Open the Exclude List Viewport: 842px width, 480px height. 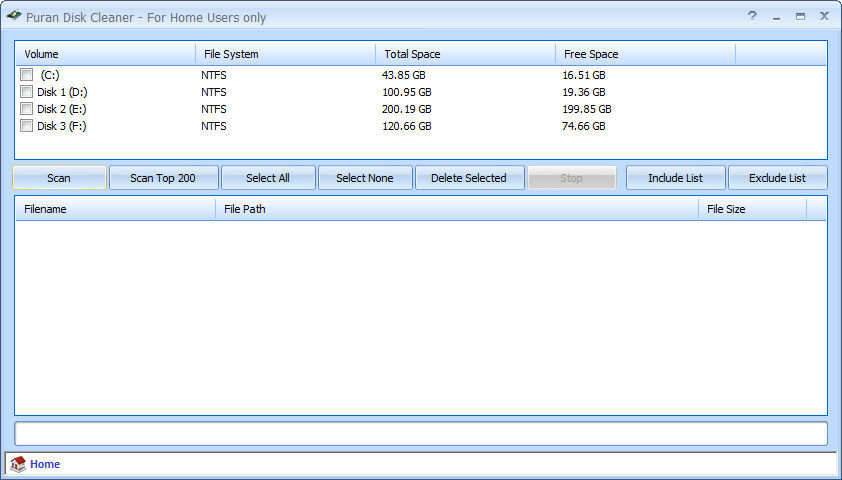[777, 178]
